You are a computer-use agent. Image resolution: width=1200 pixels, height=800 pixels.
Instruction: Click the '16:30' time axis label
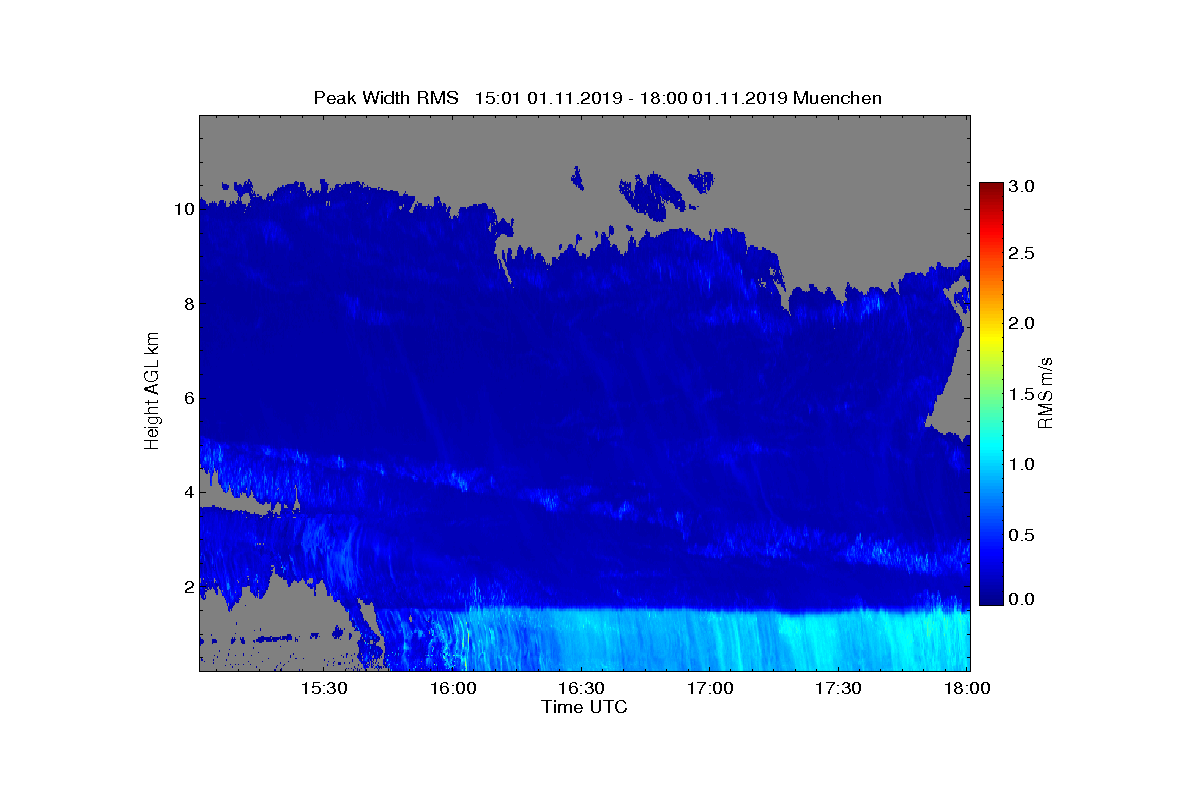pyautogui.click(x=581, y=689)
